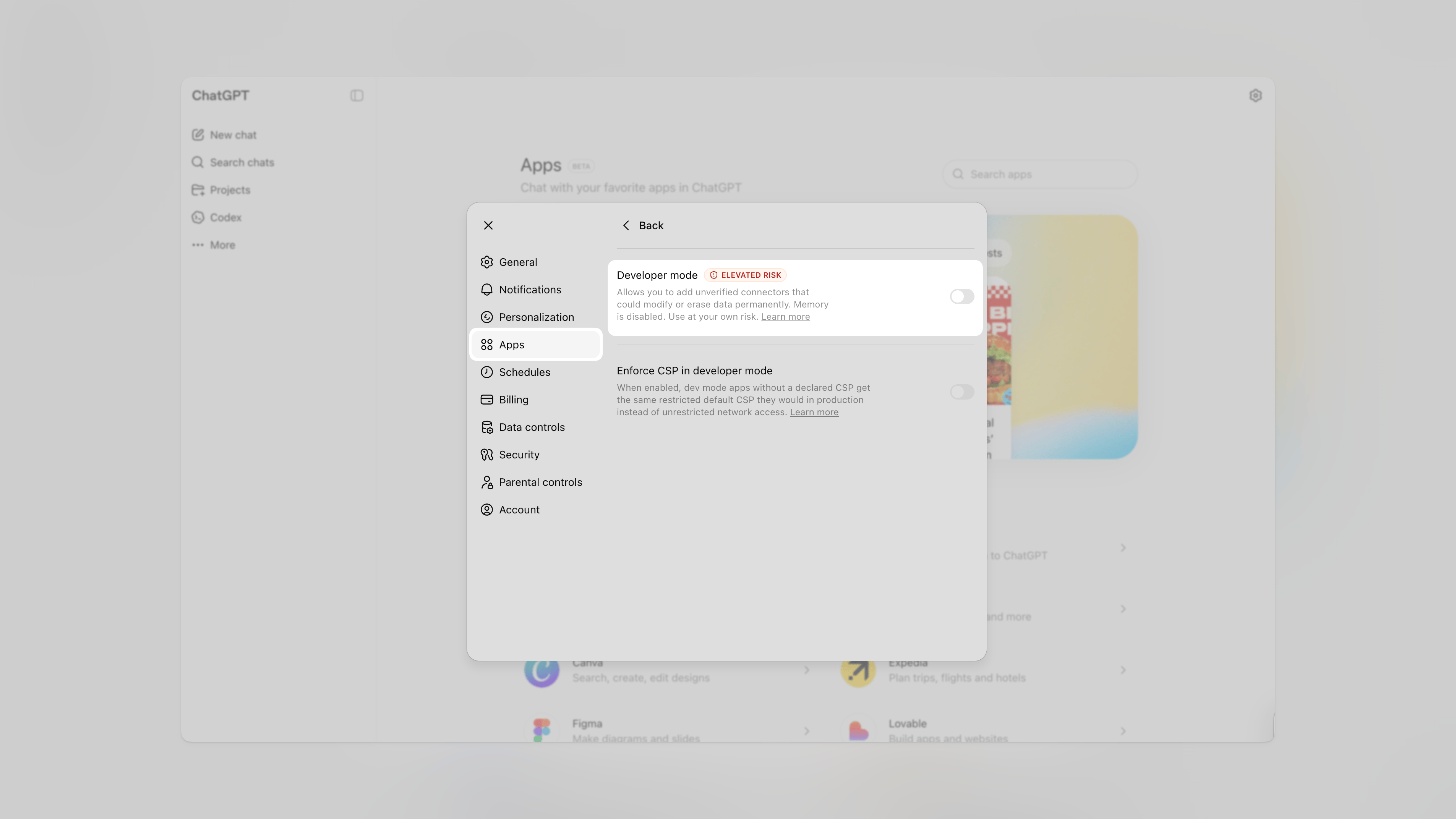Open the Notifications settings tab

tap(536, 290)
